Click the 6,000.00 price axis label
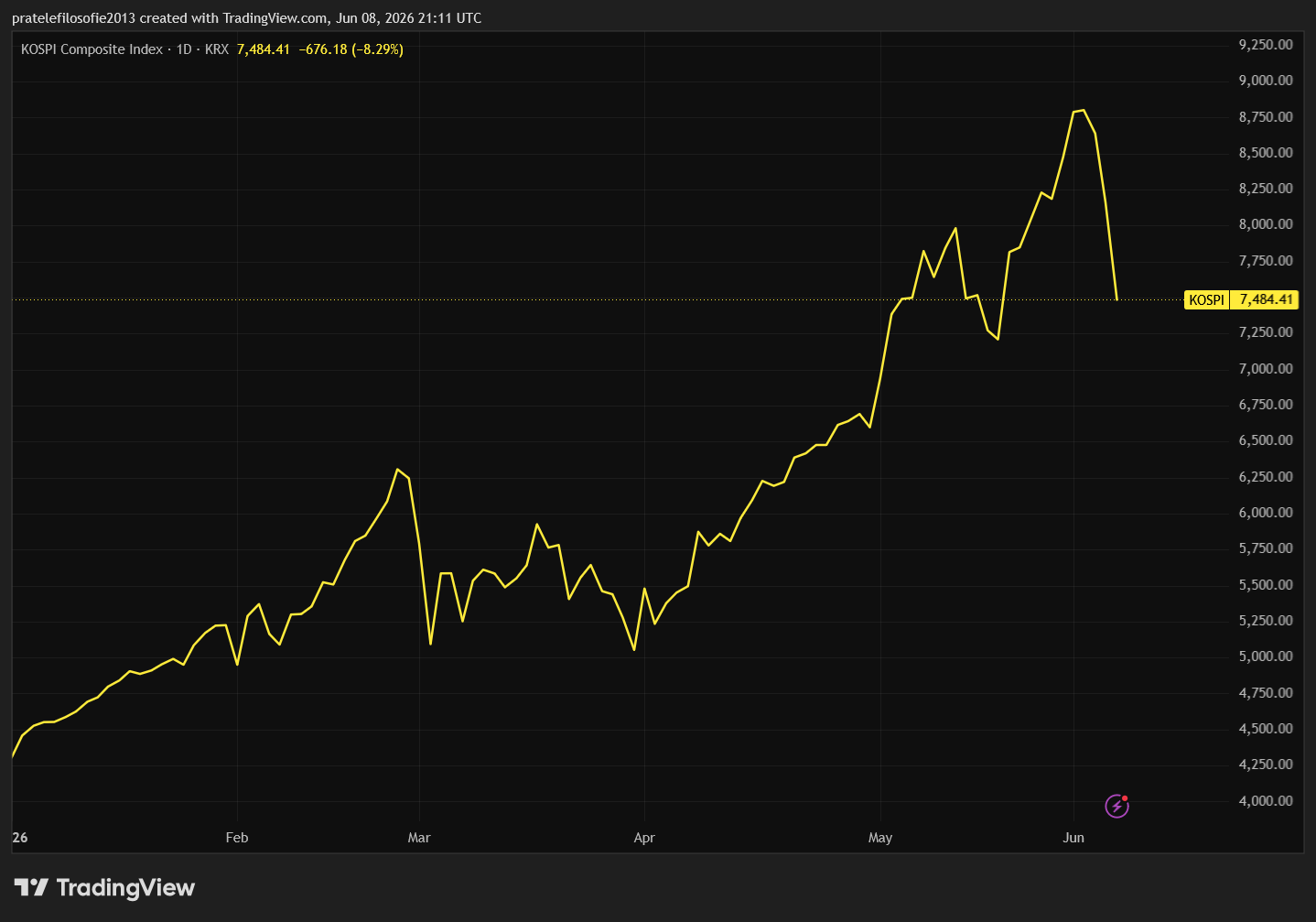The width and height of the screenshot is (1316, 922). 1266,513
